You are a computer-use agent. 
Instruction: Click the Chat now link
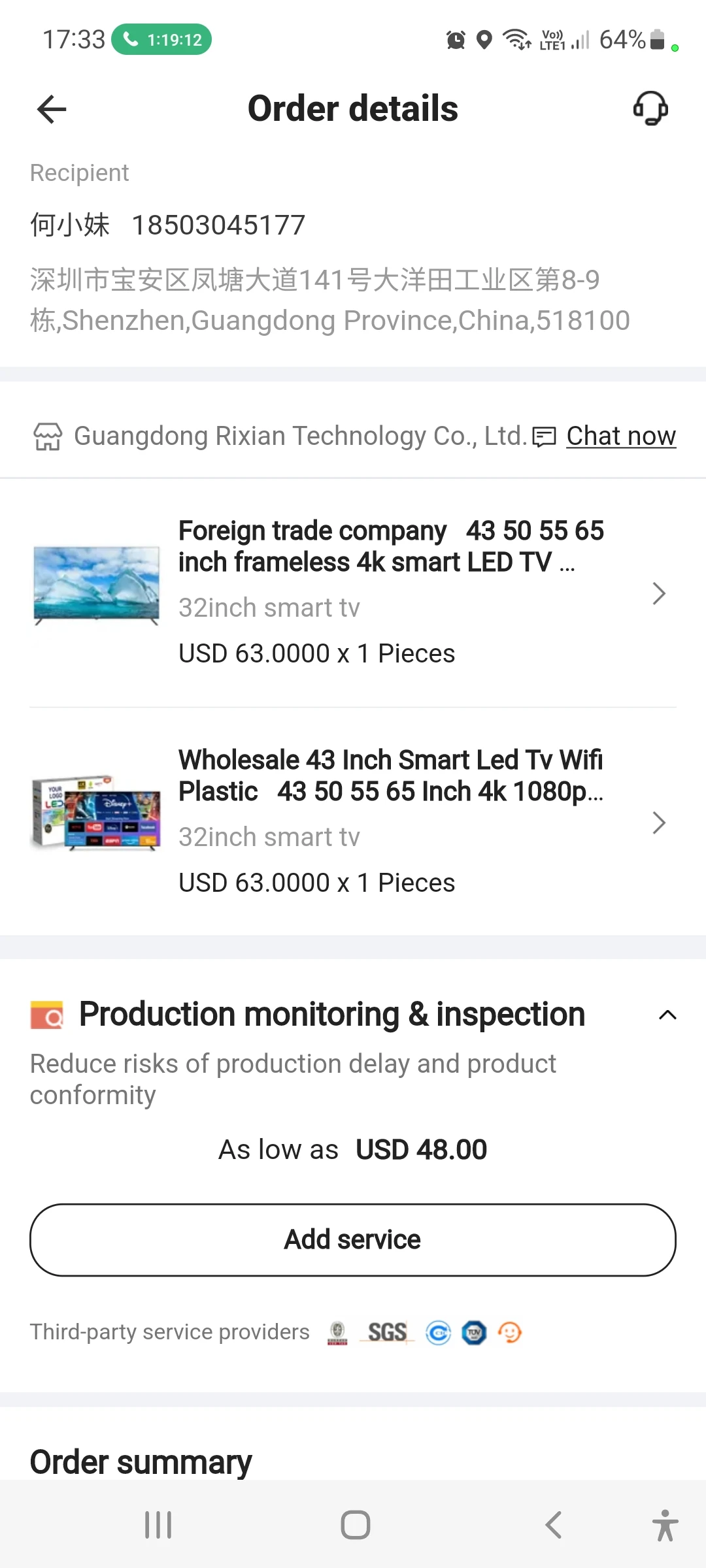tap(621, 436)
